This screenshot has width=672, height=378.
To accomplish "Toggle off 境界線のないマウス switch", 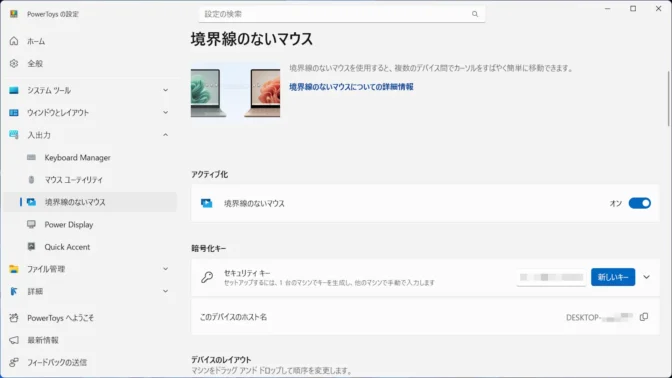I will [639, 203].
